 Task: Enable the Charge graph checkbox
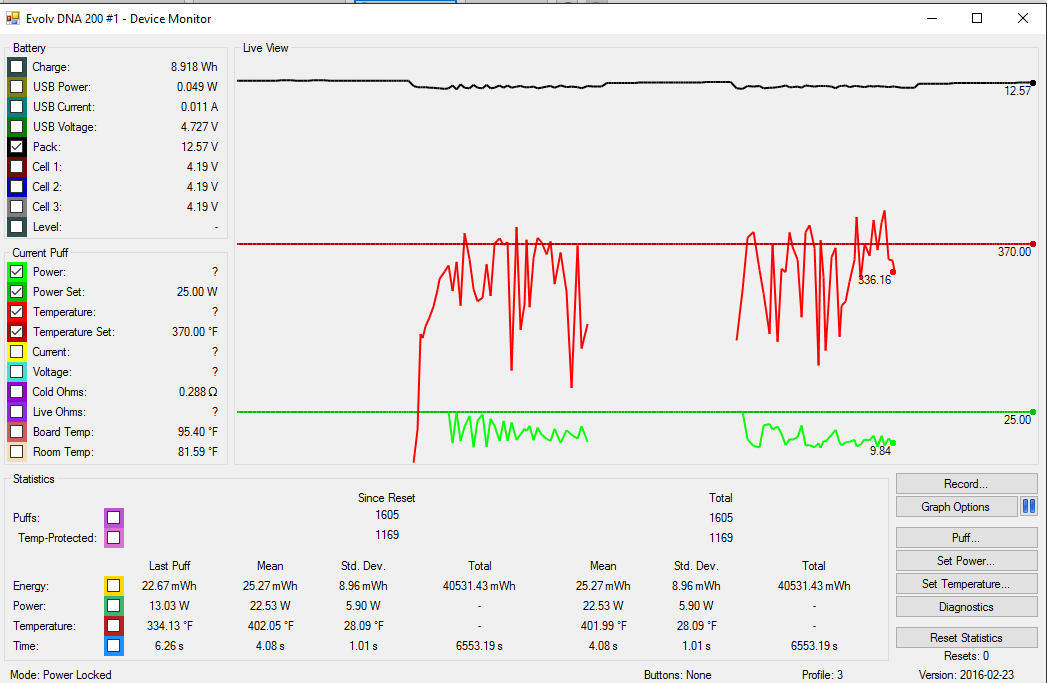(x=17, y=67)
